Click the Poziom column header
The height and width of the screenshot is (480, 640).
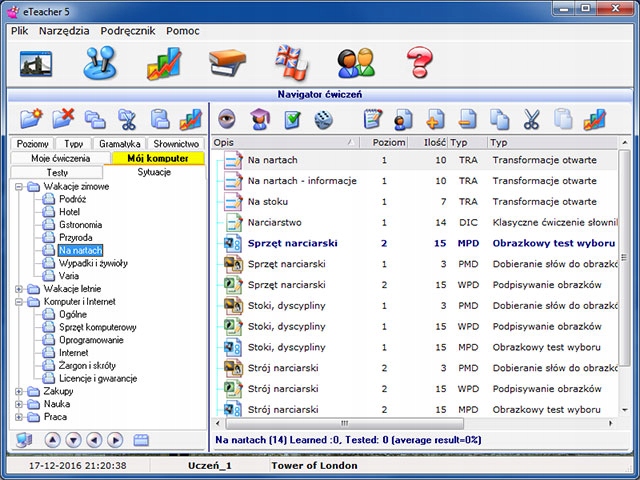click(x=389, y=143)
